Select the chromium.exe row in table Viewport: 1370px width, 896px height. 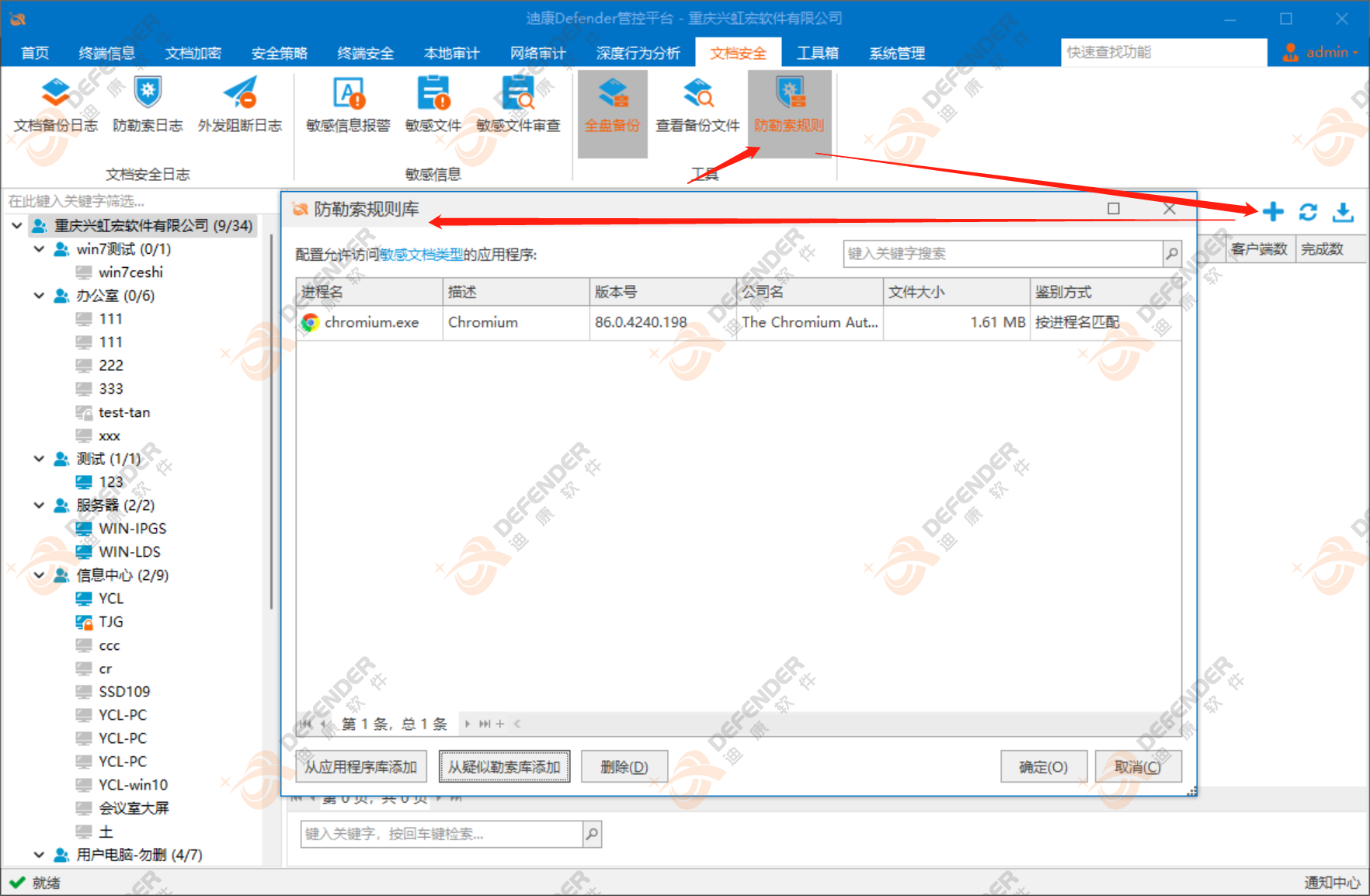point(371,322)
